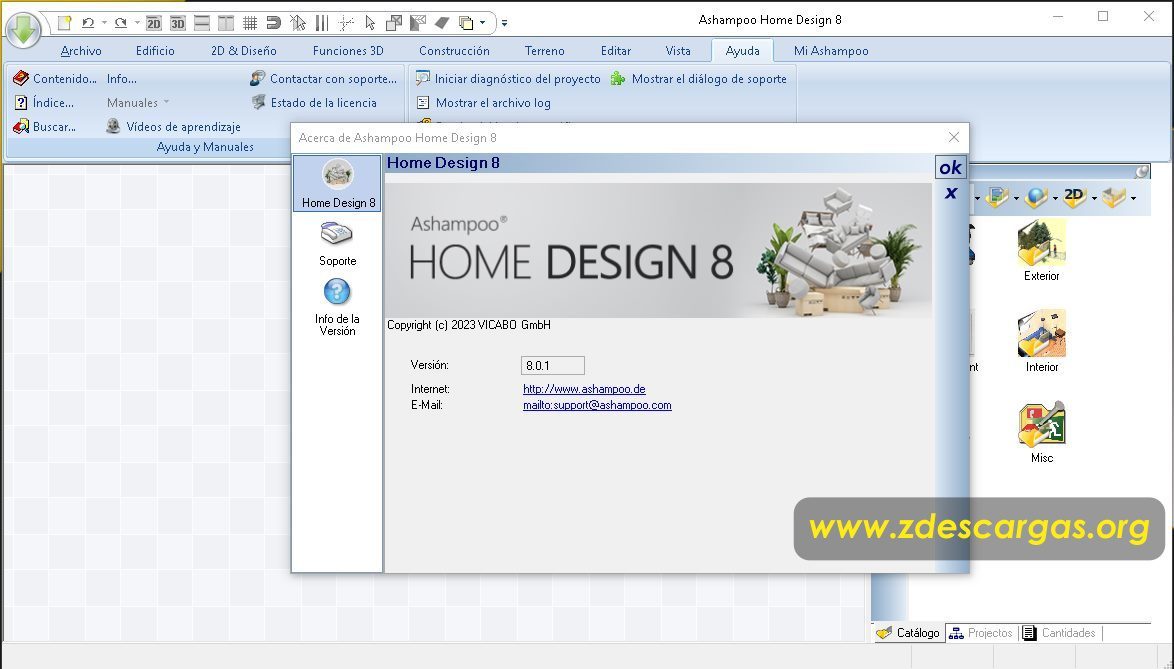Switch to 2D view via toolbar icon
Screen dimensions: 1174x669
(153, 23)
